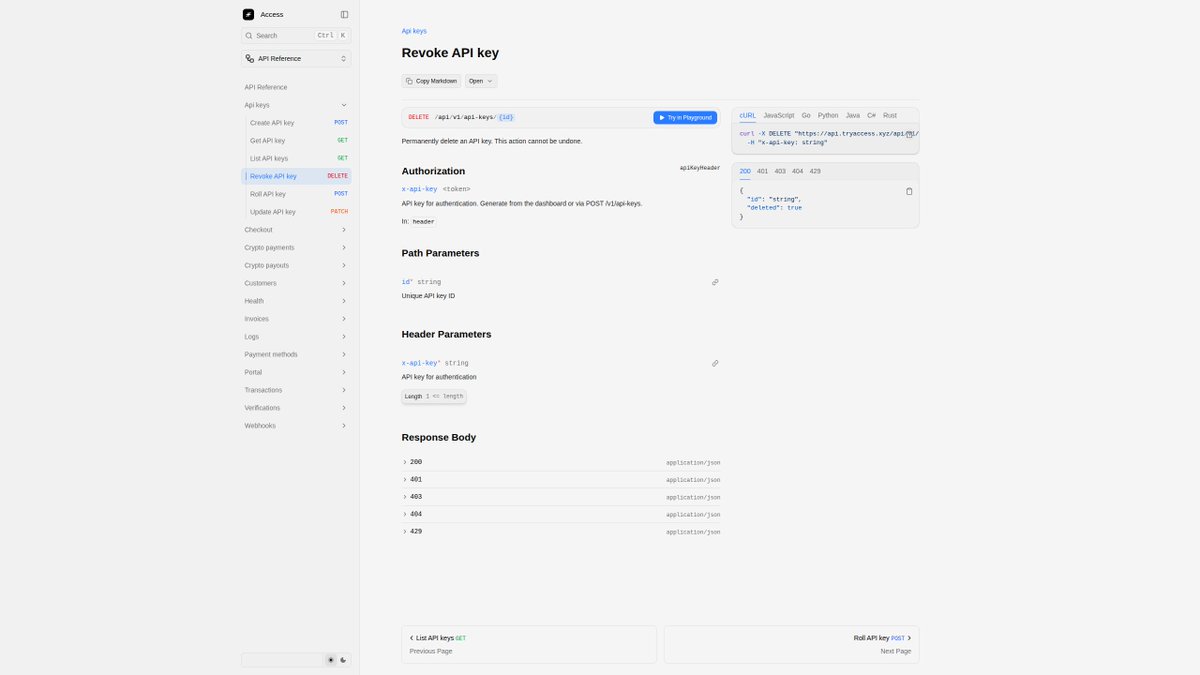1200x675 pixels.
Task: Expand the Logs group
Action: point(296,336)
